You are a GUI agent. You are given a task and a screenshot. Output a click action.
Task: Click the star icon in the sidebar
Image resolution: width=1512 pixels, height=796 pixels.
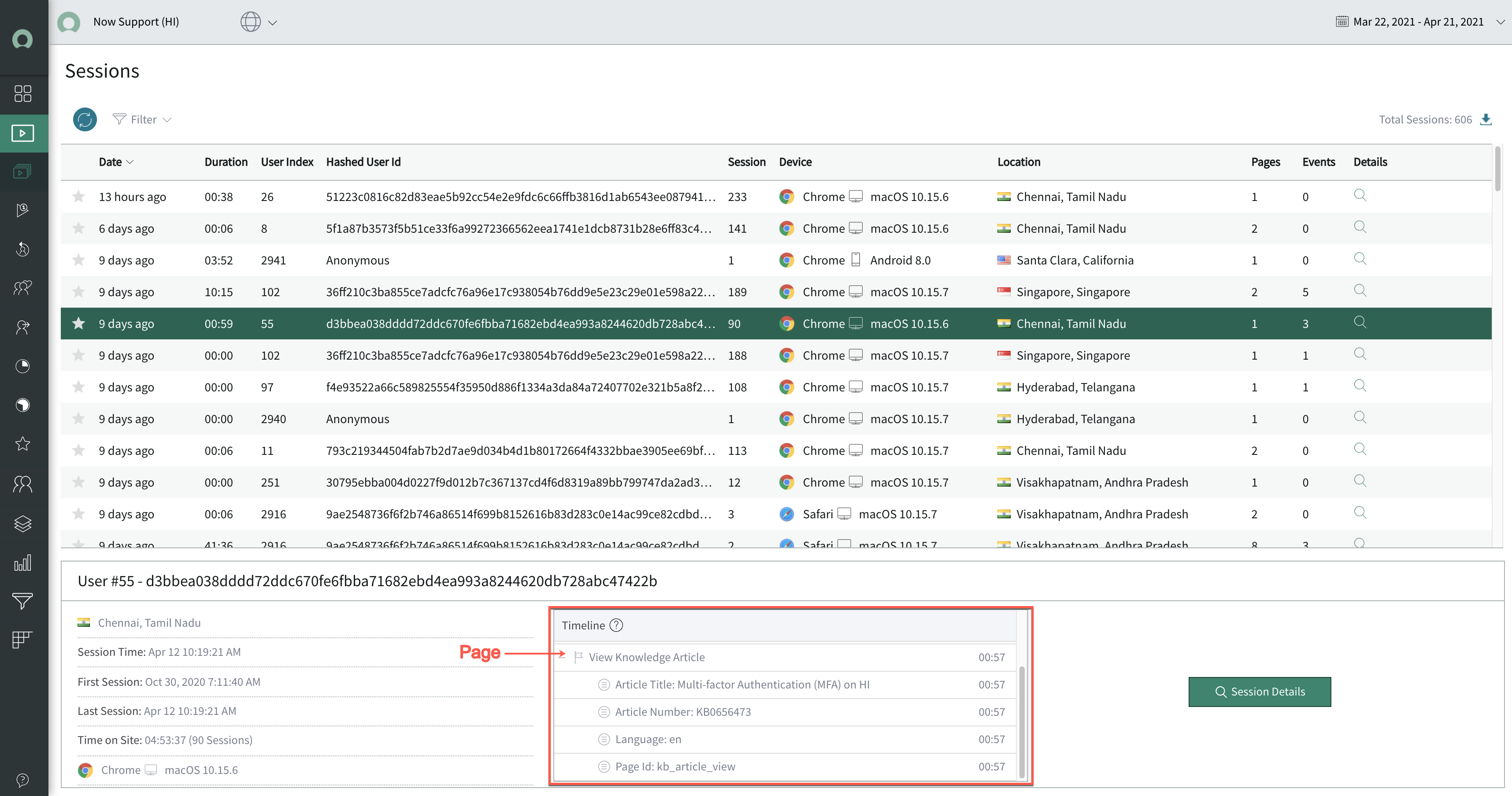[23, 444]
